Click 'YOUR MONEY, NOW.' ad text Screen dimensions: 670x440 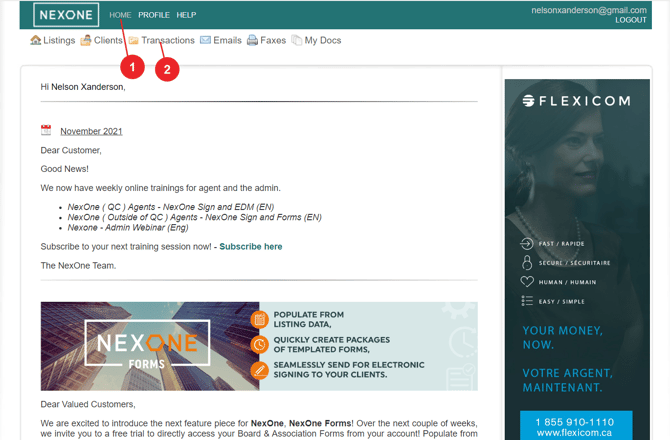[x=563, y=337]
